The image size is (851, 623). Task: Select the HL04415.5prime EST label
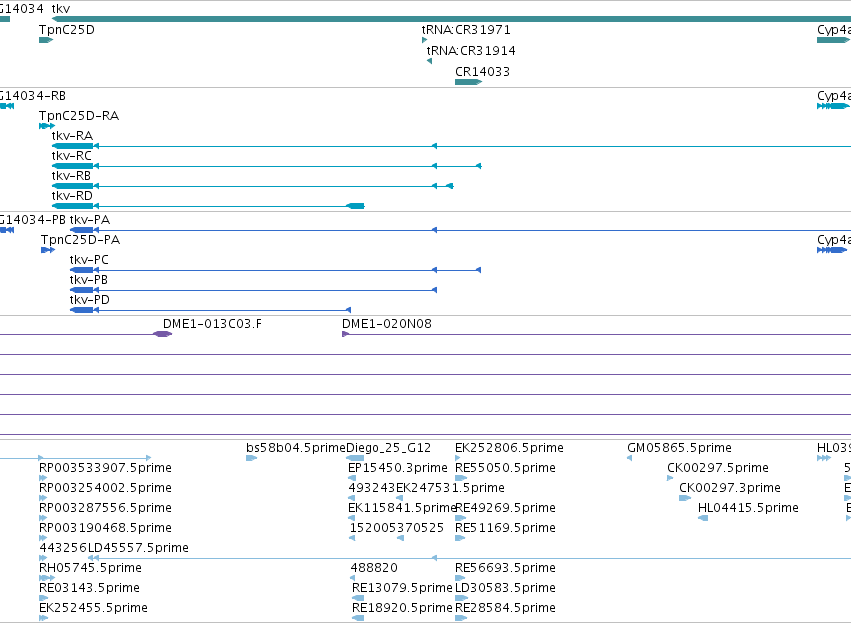tap(748, 508)
